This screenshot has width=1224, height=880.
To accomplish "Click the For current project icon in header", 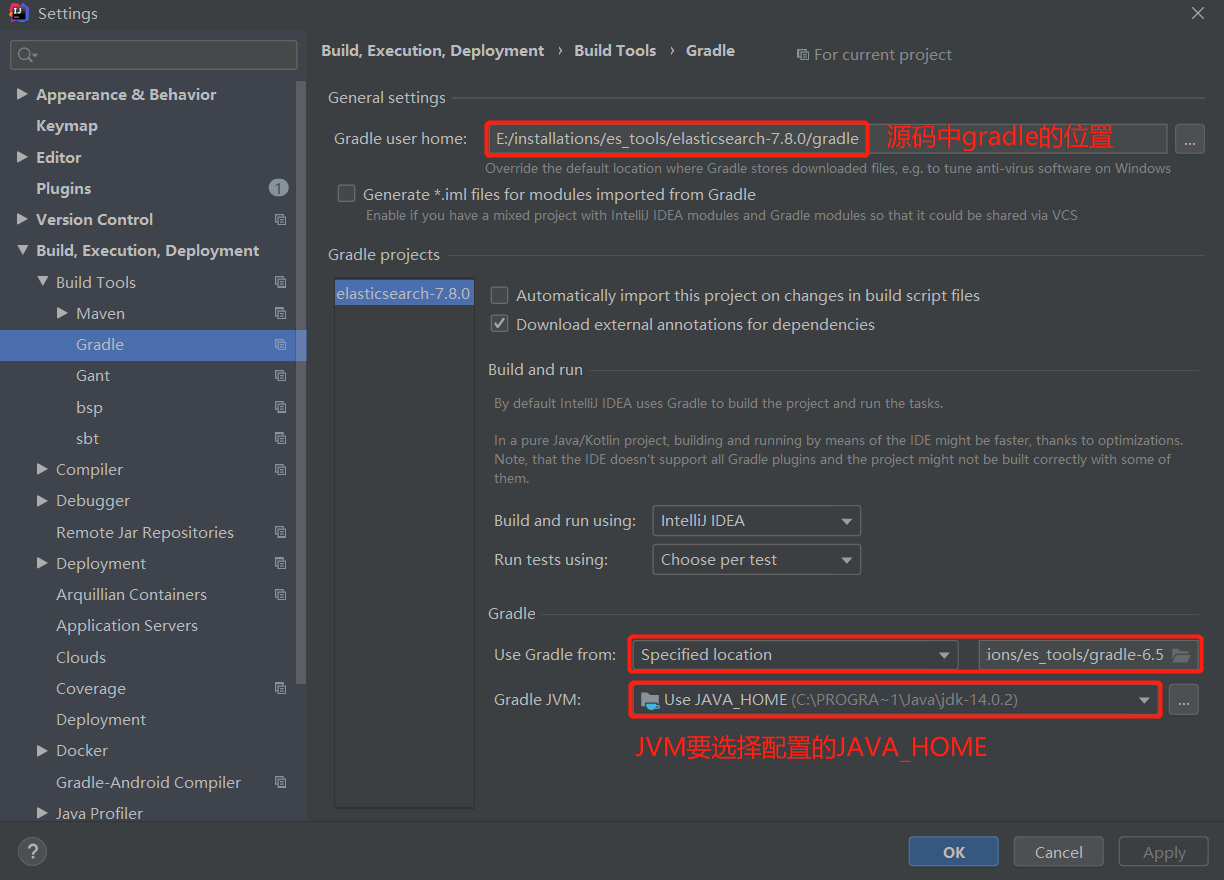I will 802,55.
